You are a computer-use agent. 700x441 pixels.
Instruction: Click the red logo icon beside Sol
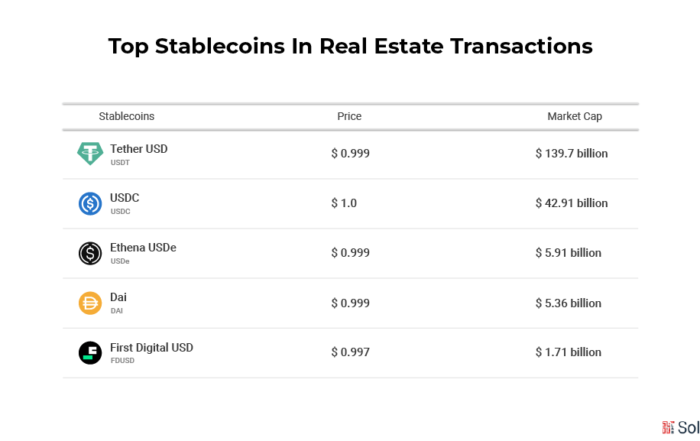668,428
